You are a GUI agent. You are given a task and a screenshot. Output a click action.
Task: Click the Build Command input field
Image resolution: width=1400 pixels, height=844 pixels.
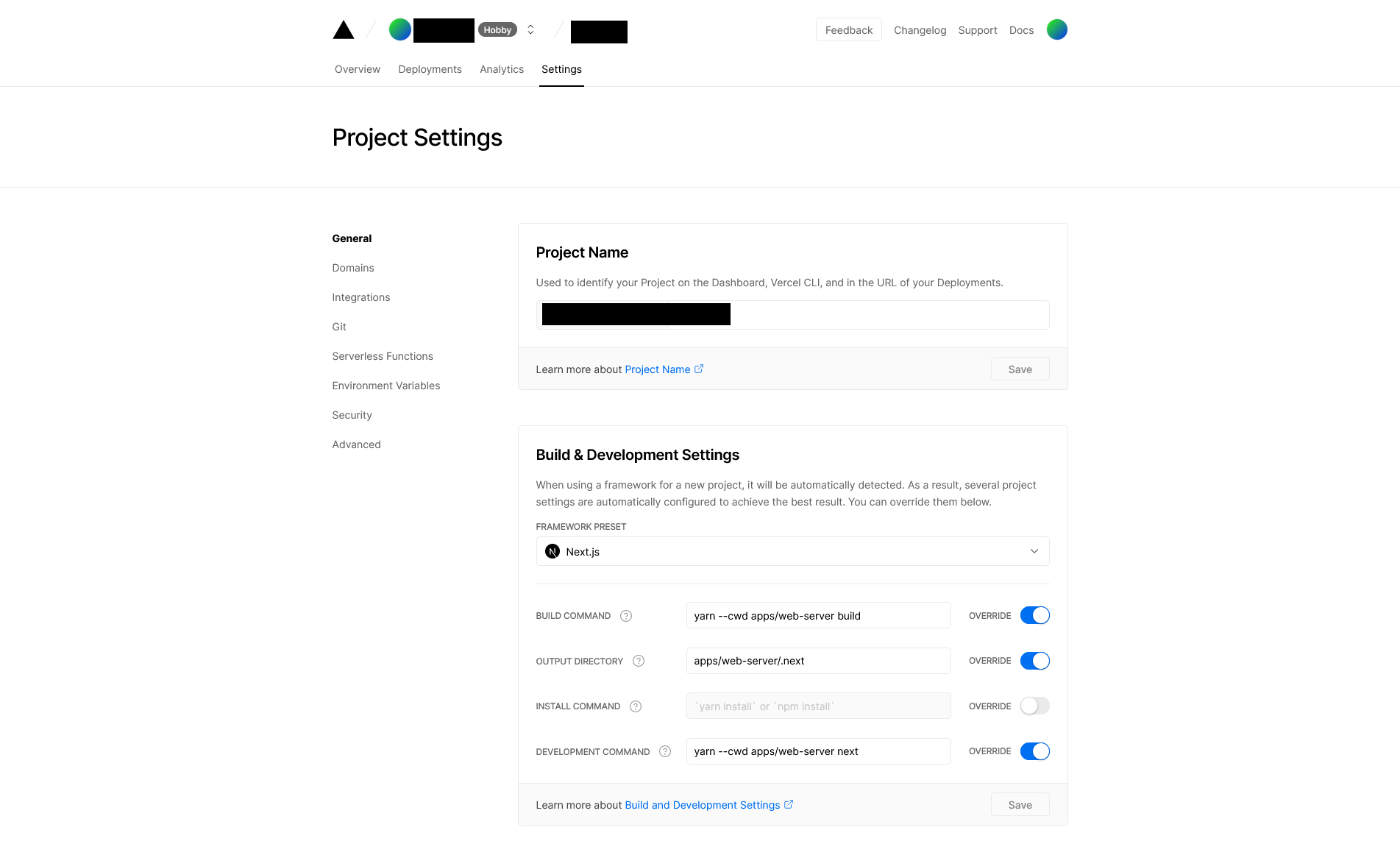(818, 616)
